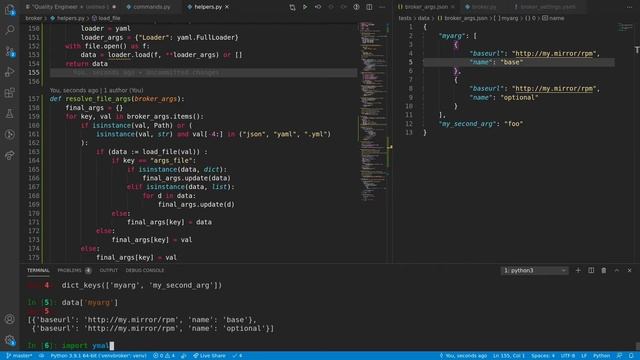Close the broker_args.json tab
This screenshot has width=640, height=360.
[453, 7]
